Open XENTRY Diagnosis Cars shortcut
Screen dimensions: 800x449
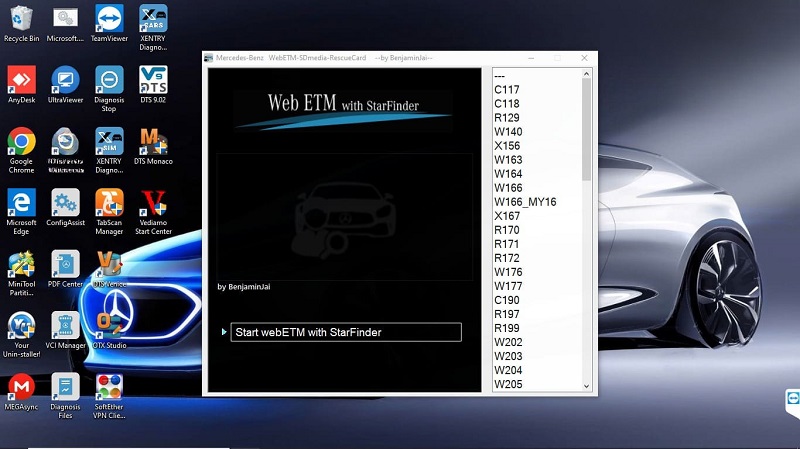coord(153,28)
